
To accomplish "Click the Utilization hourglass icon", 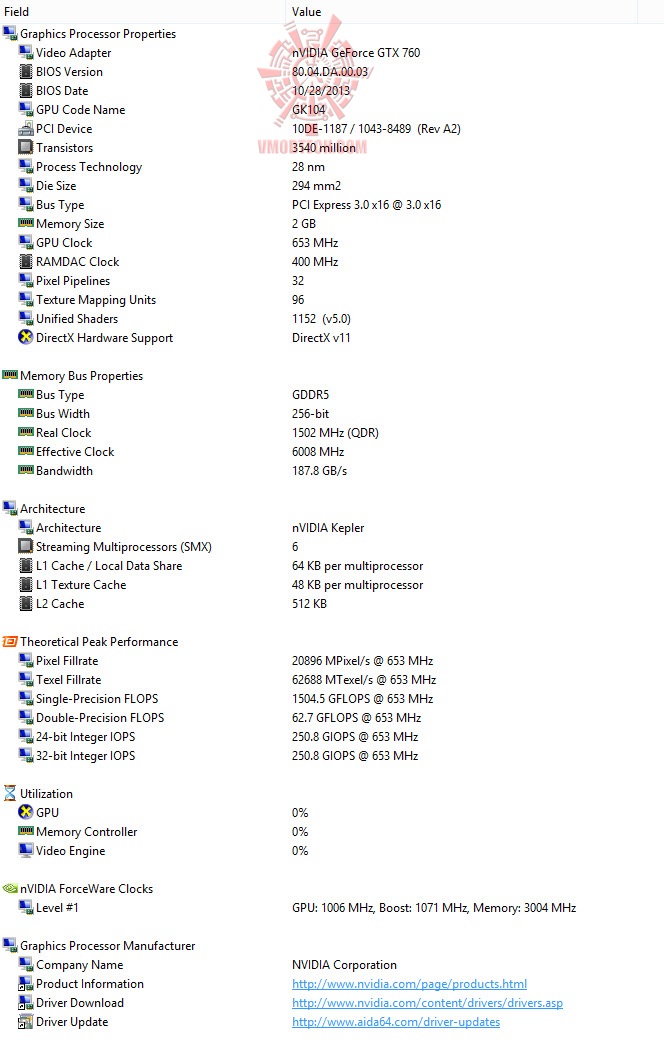I will (x=10, y=793).
